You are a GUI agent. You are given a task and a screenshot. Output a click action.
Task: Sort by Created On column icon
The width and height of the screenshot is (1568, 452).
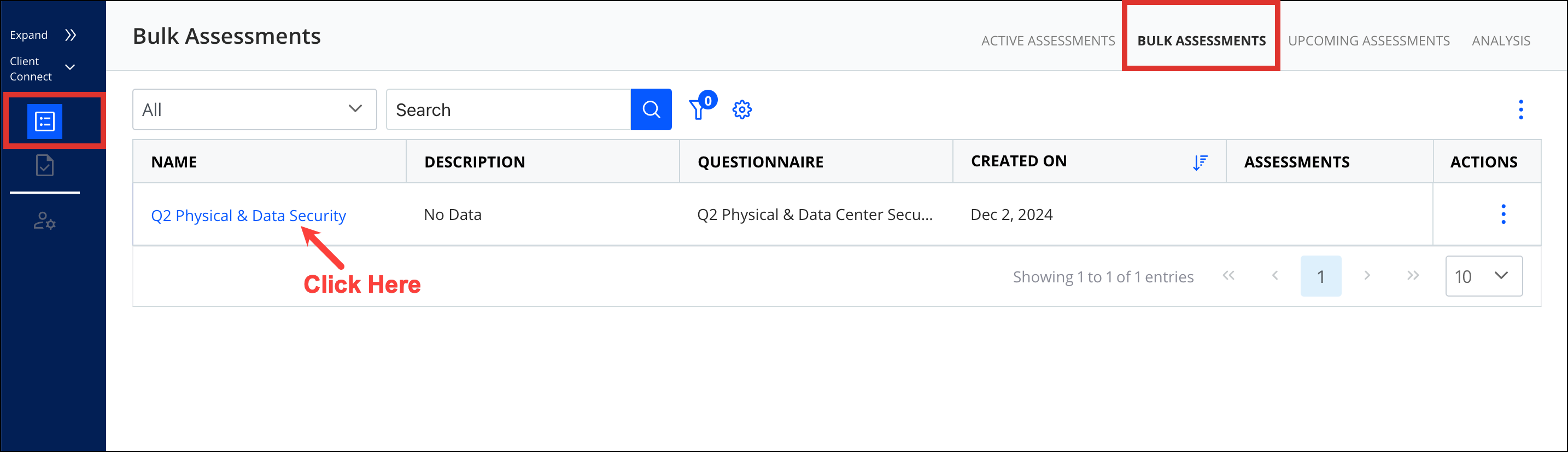(1200, 162)
